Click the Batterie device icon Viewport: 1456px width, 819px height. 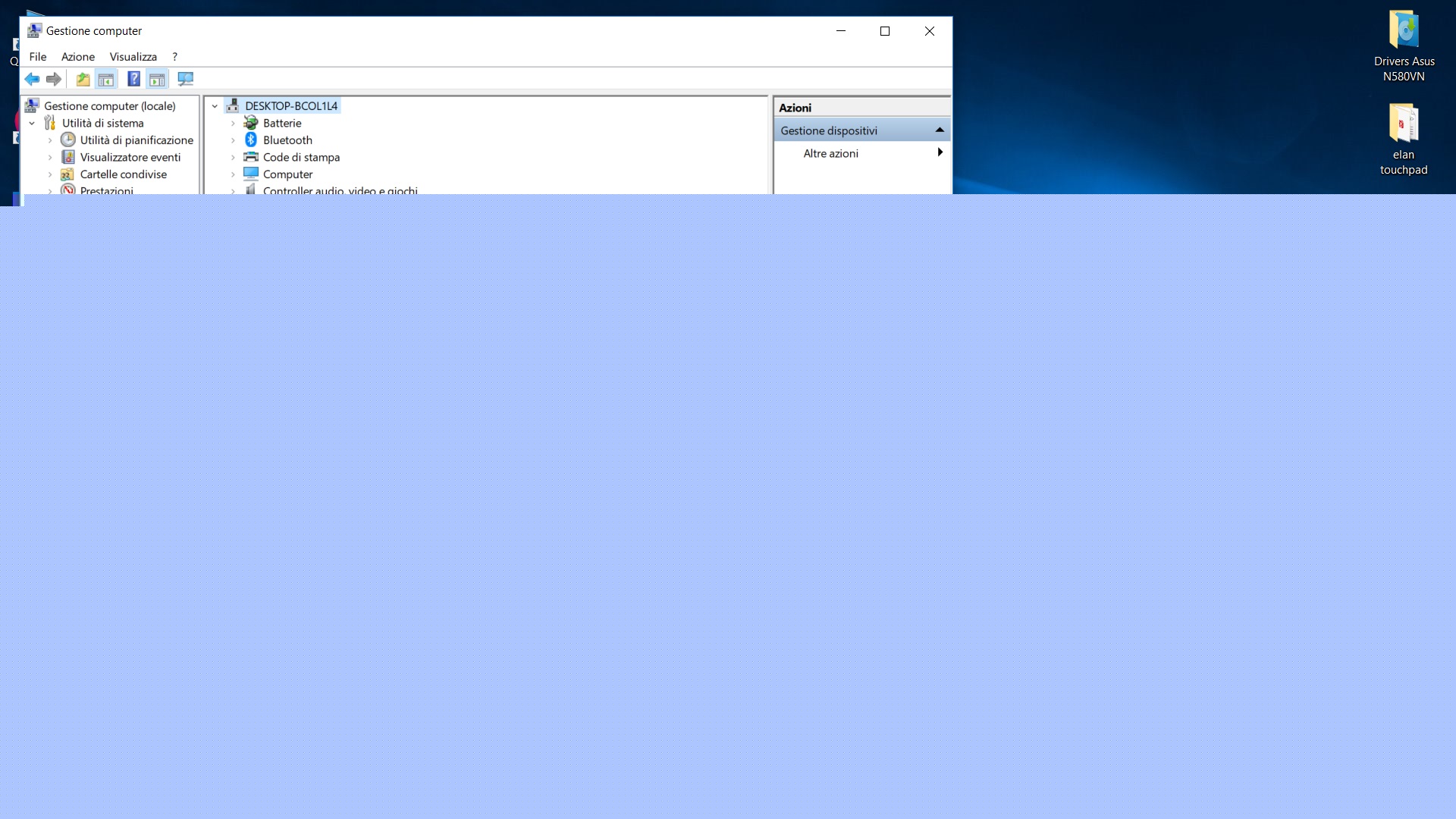click(251, 123)
